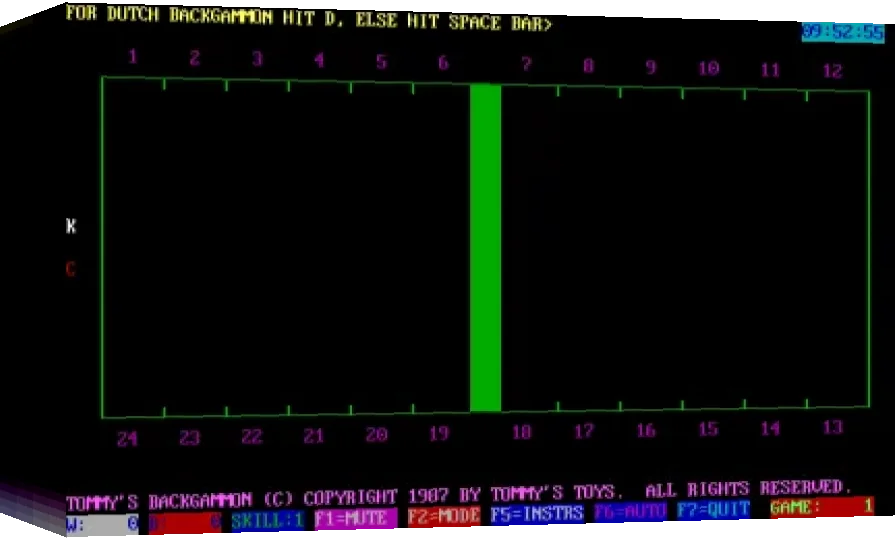Image resolution: width=895 pixels, height=540 pixels.
Task: Click the 09:52:55 clock display
Action: tap(842, 33)
